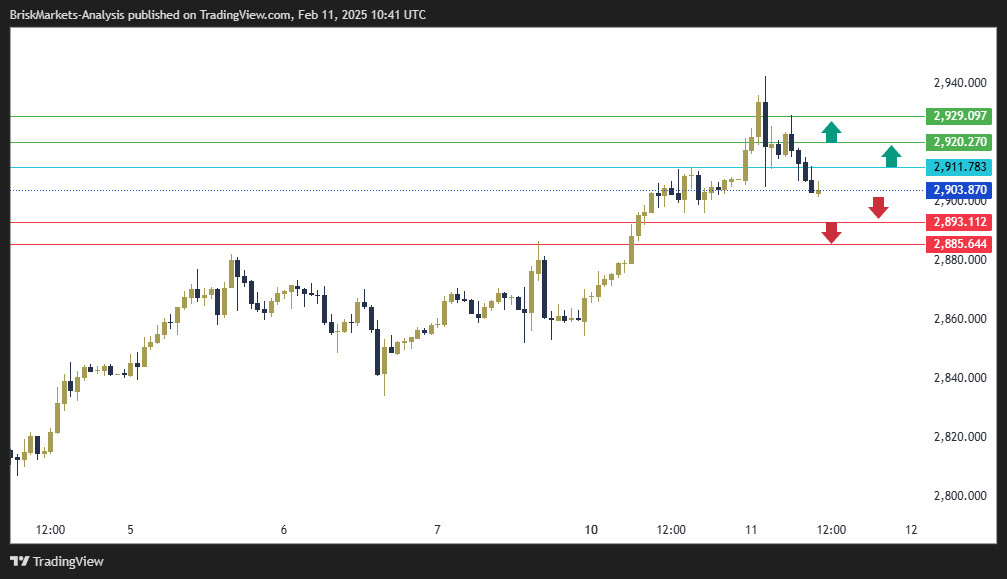Image resolution: width=1007 pixels, height=579 pixels.
Task: Click the red down arrow above the 2,893.112 line
Action: pyautogui.click(x=879, y=207)
